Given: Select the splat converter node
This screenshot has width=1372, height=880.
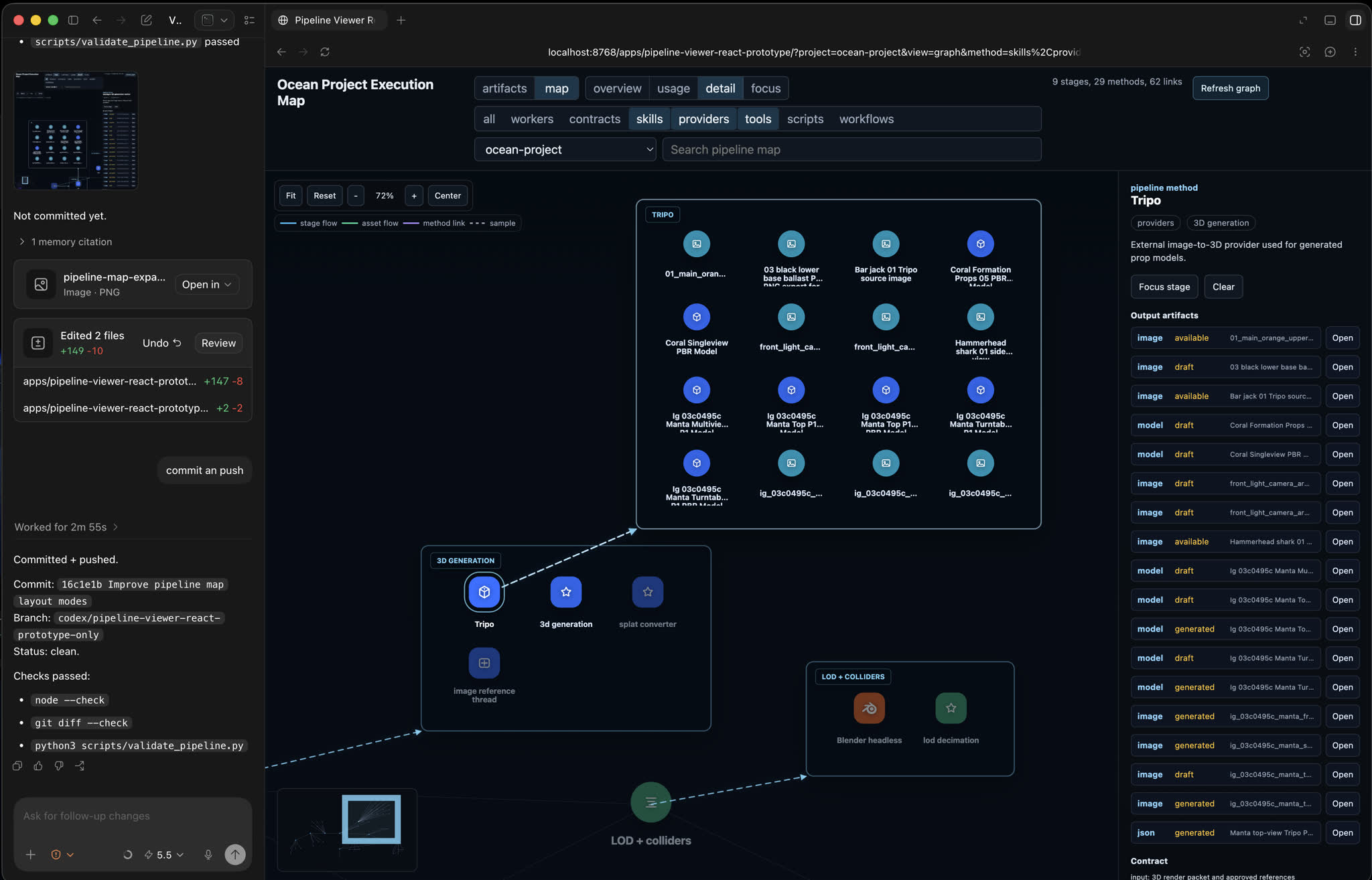Looking at the screenshot, I should pyautogui.click(x=647, y=592).
